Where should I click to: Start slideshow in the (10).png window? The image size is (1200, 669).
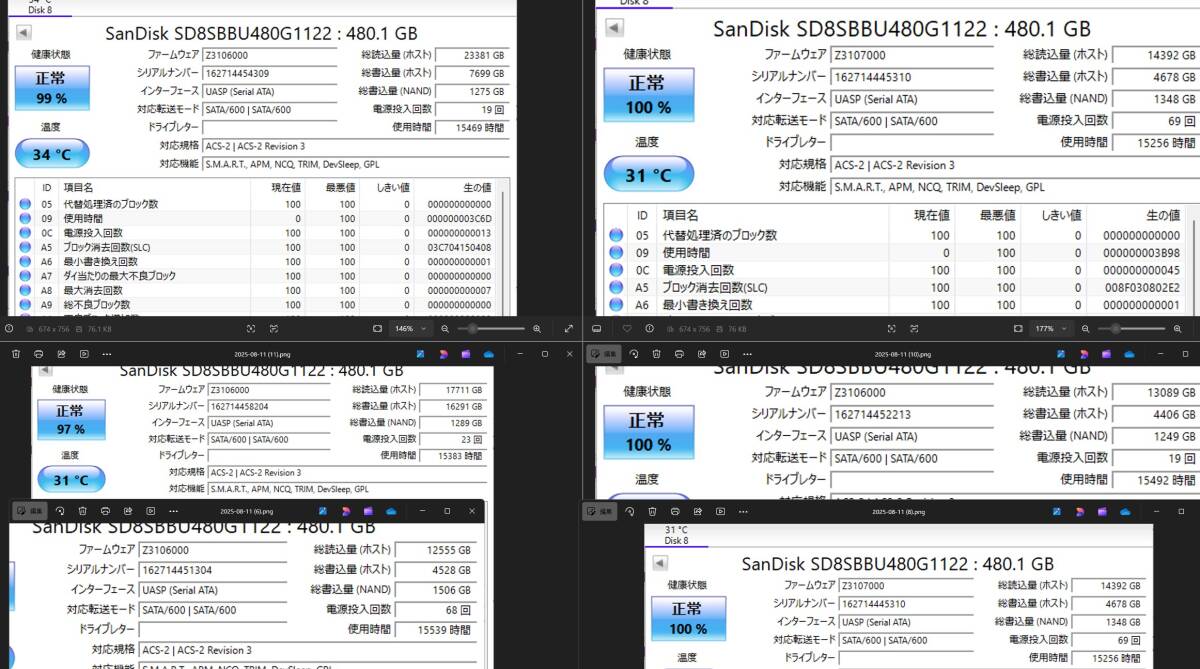pos(725,354)
